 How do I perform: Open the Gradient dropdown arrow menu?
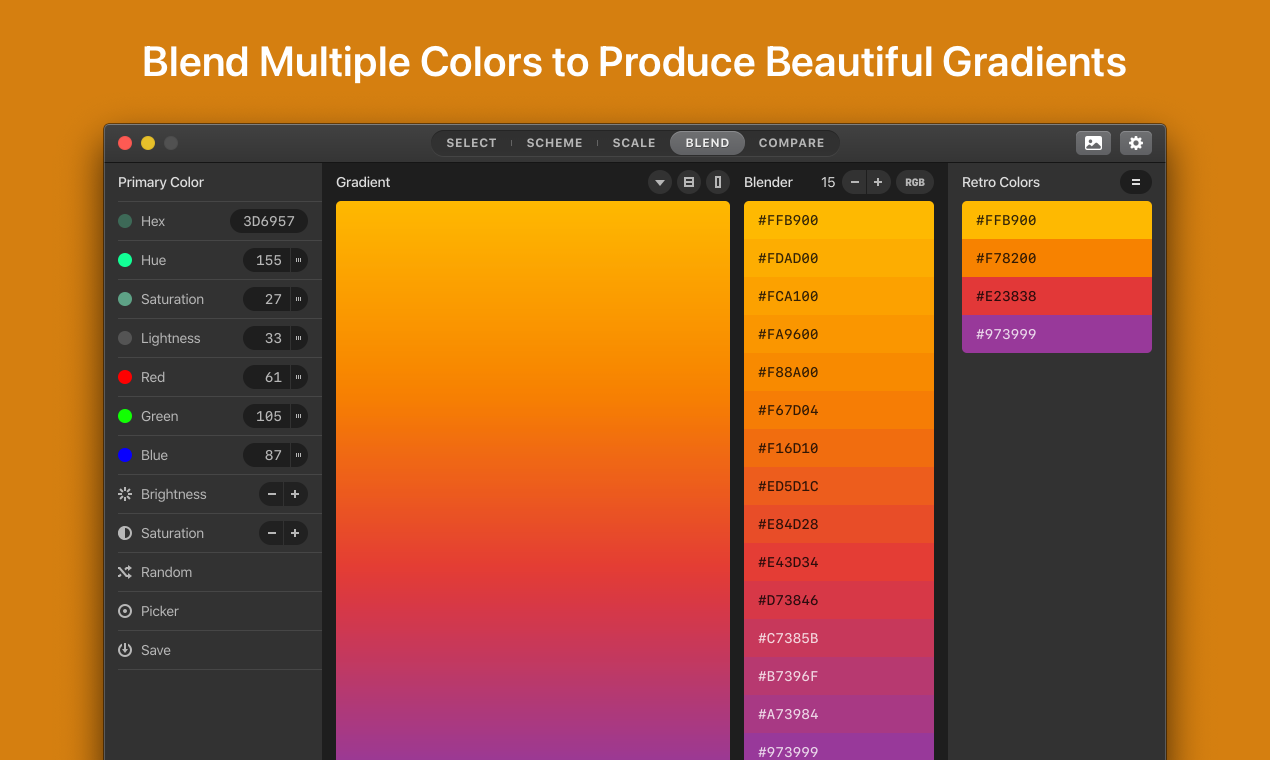tap(660, 182)
